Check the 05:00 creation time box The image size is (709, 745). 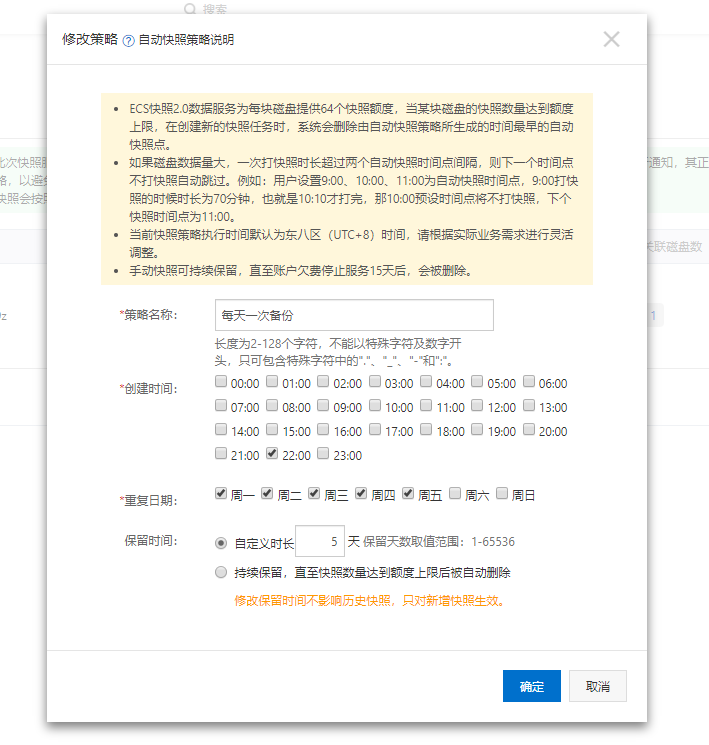point(477,381)
